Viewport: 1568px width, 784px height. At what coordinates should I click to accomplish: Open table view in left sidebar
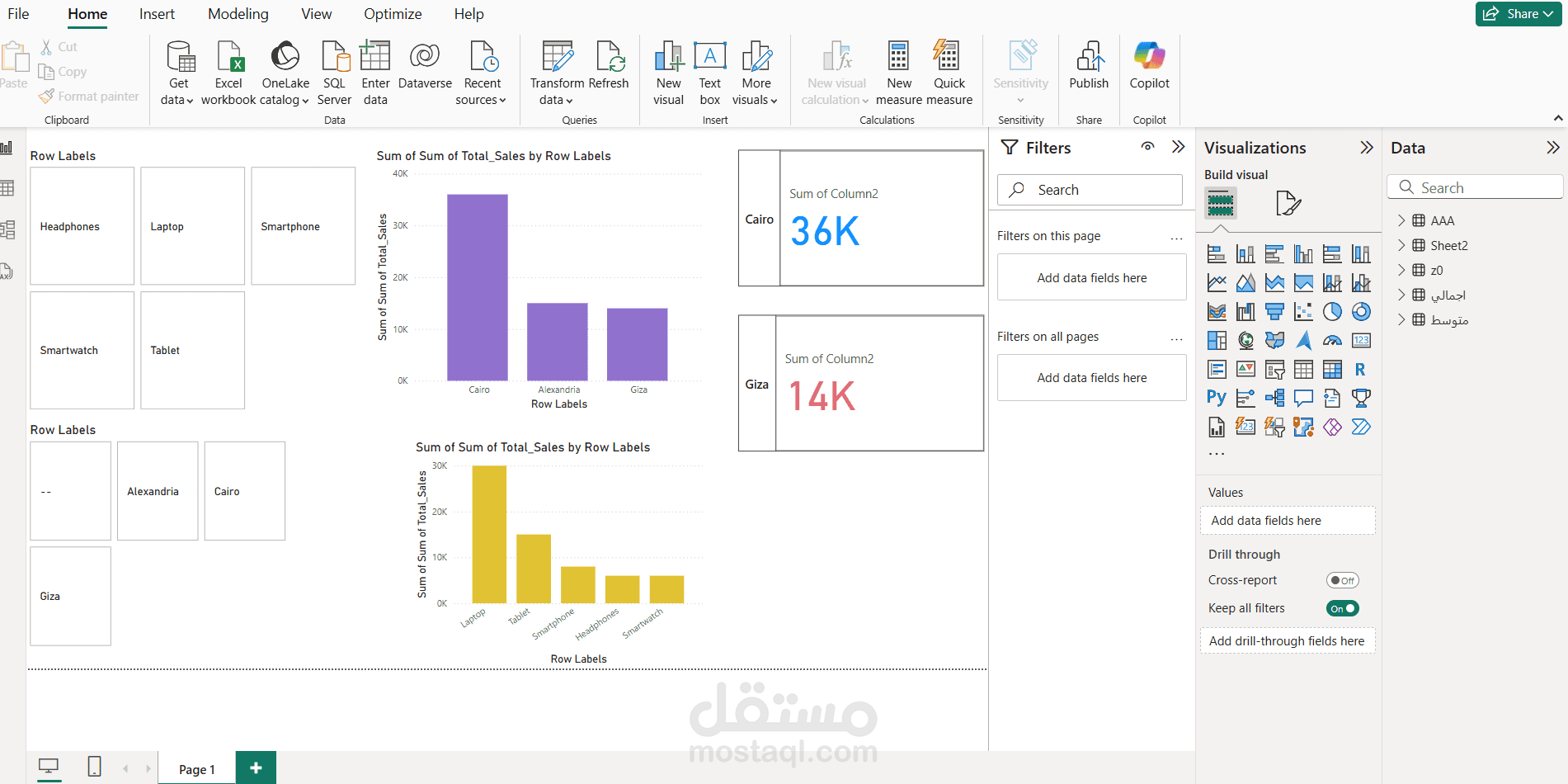(7, 188)
